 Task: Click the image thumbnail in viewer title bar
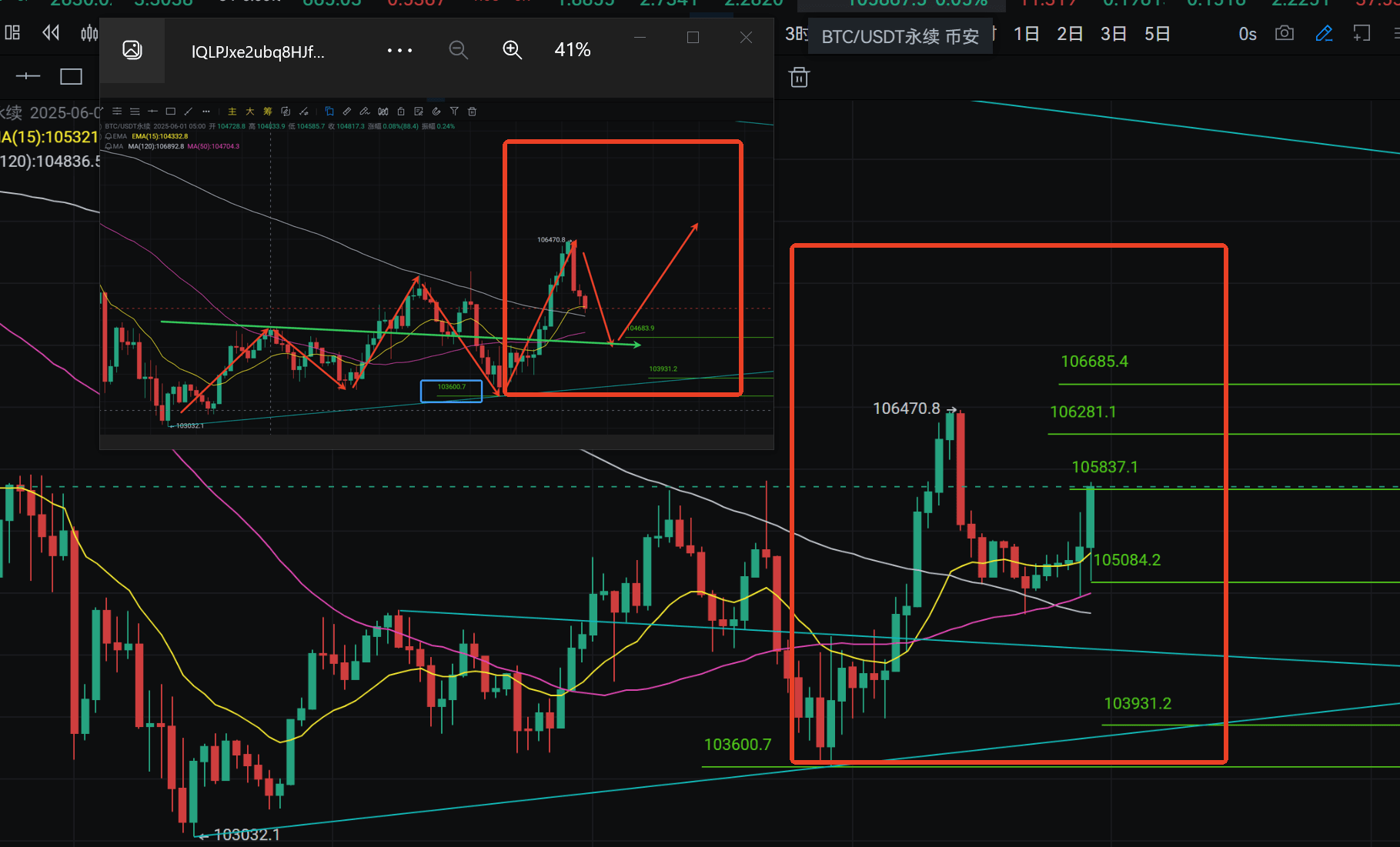click(132, 49)
